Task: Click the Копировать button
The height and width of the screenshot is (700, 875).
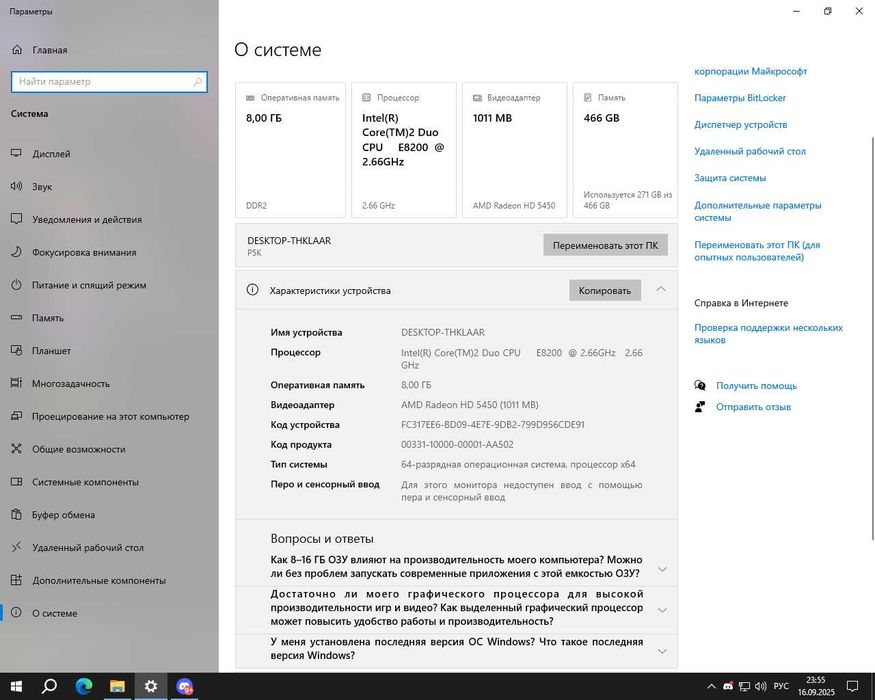Action: tap(605, 290)
